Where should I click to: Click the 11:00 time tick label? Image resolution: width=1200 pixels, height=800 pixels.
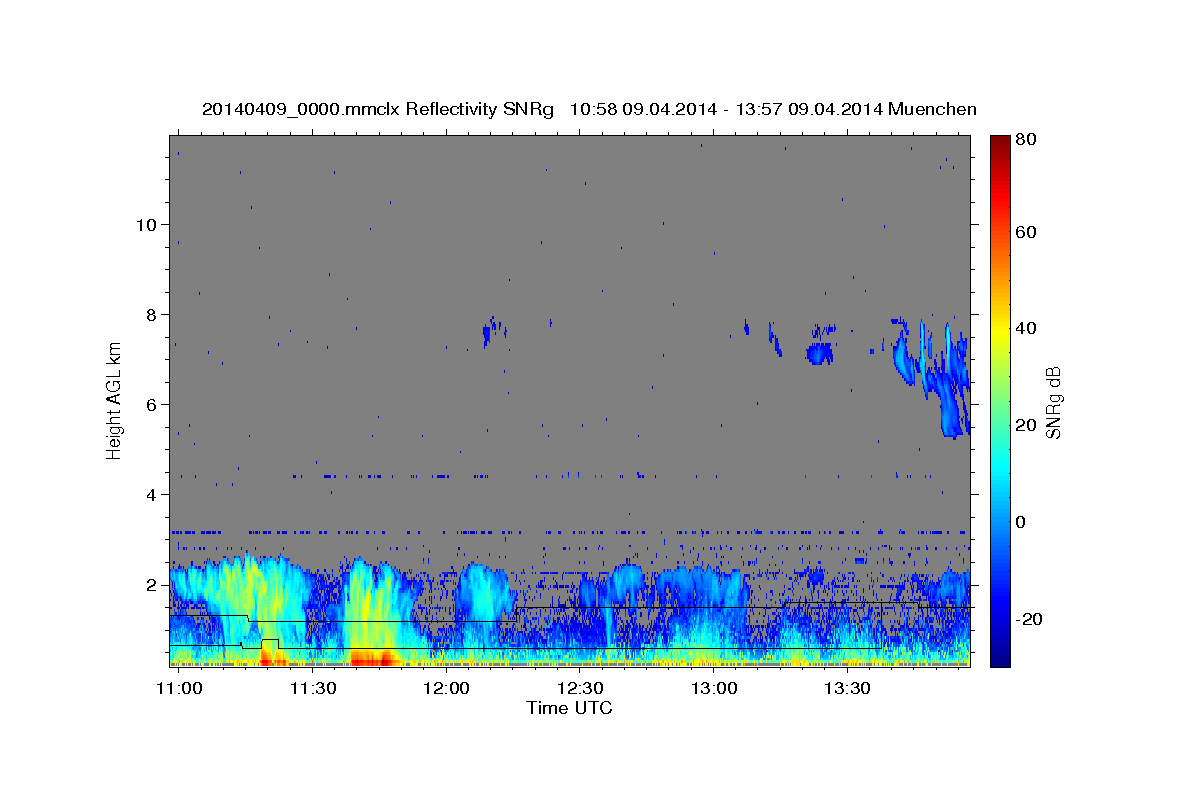point(181,689)
